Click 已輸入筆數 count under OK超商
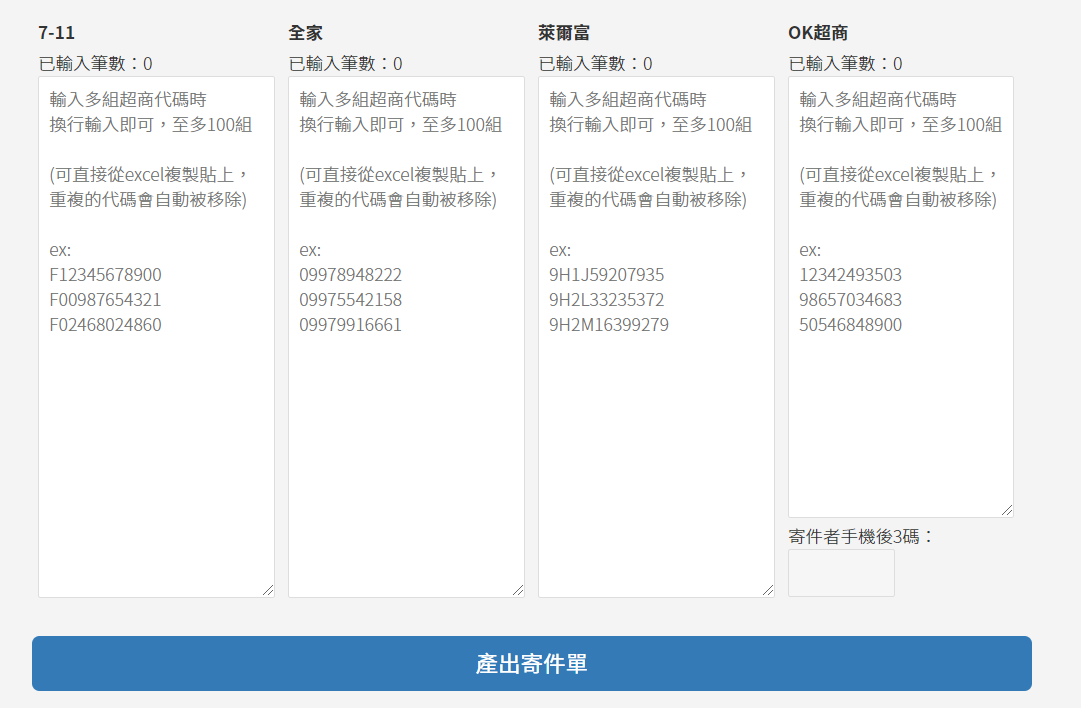The height and width of the screenshot is (708, 1081). pyautogui.click(x=845, y=63)
